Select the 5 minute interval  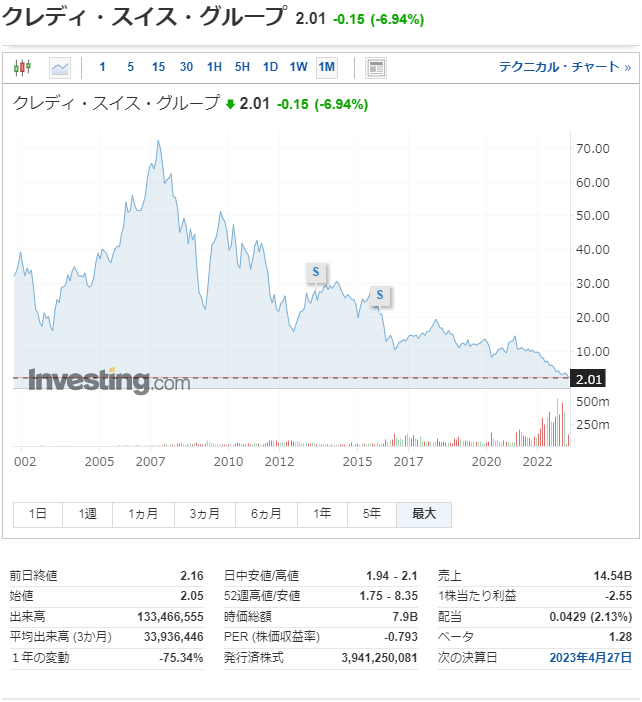[x=130, y=67]
